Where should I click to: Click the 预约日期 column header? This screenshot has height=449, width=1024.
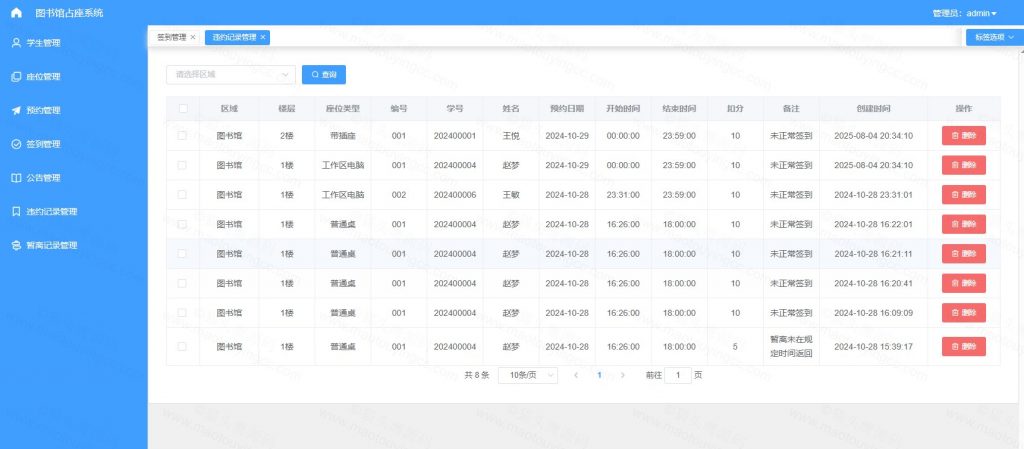click(567, 108)
